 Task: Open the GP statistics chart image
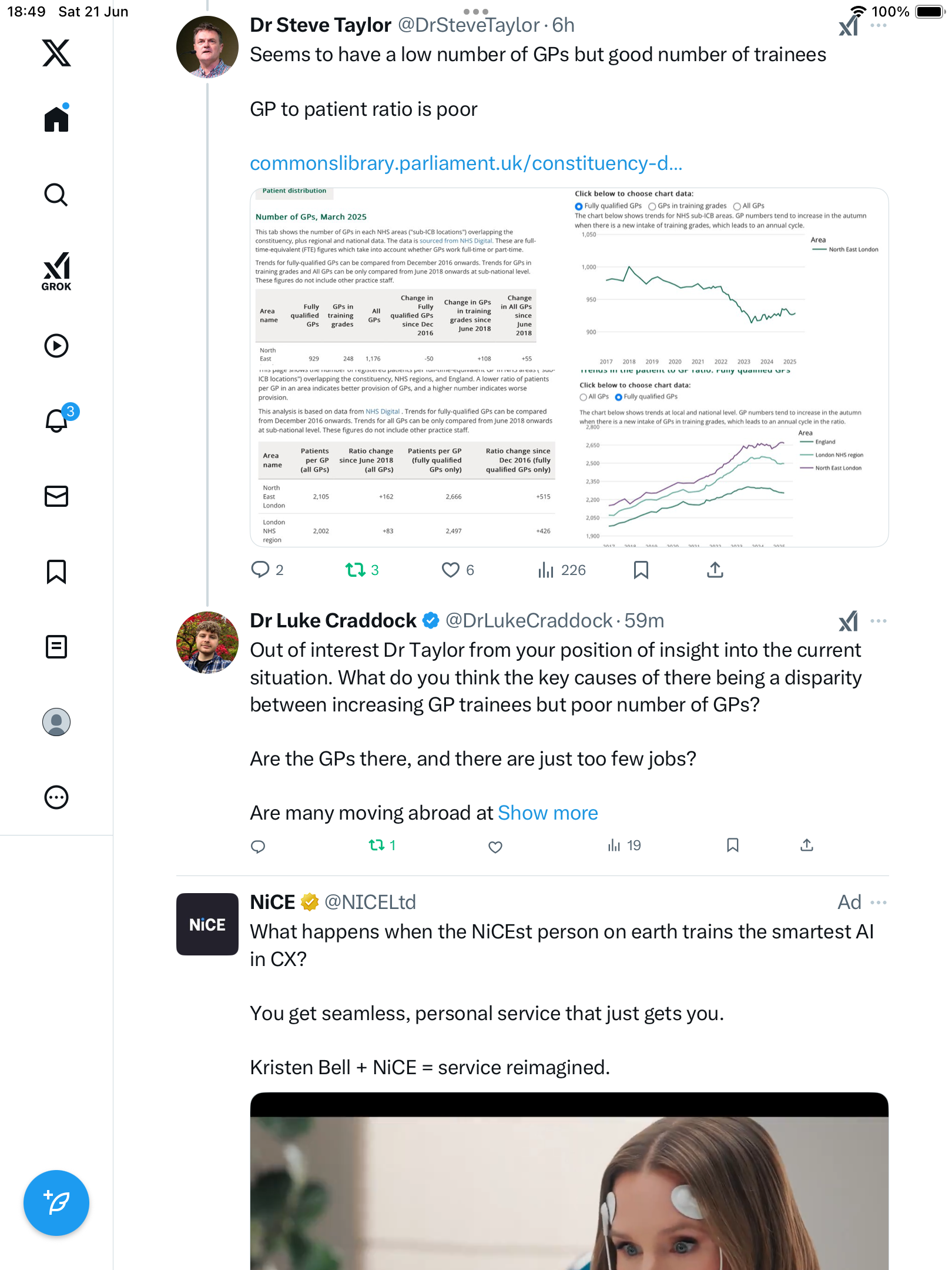pos(569,367)
